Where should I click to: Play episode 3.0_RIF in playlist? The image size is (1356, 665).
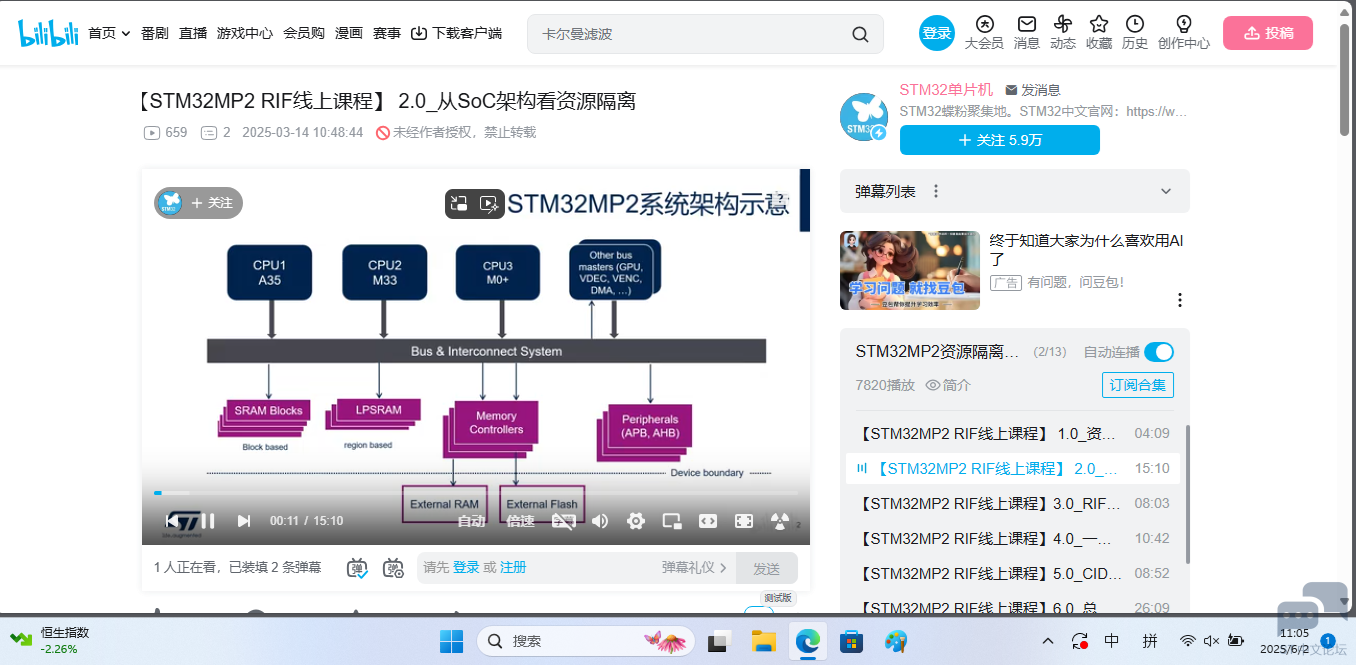click(x=1015, y=504)
